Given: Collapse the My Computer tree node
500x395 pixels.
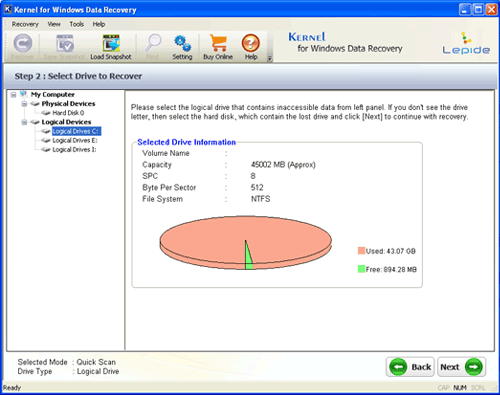Looking at the screenshot, I should [13, 95].
